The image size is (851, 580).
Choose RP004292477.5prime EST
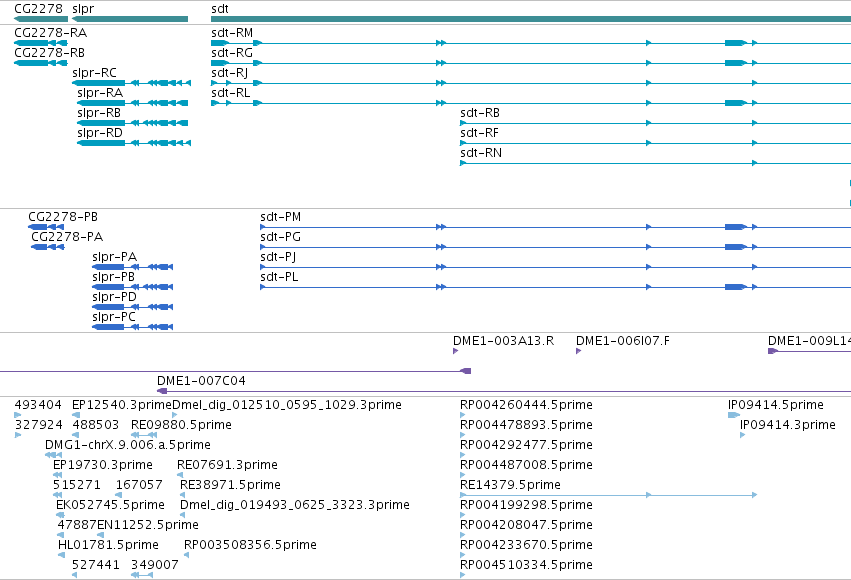[x=463, y=455]
